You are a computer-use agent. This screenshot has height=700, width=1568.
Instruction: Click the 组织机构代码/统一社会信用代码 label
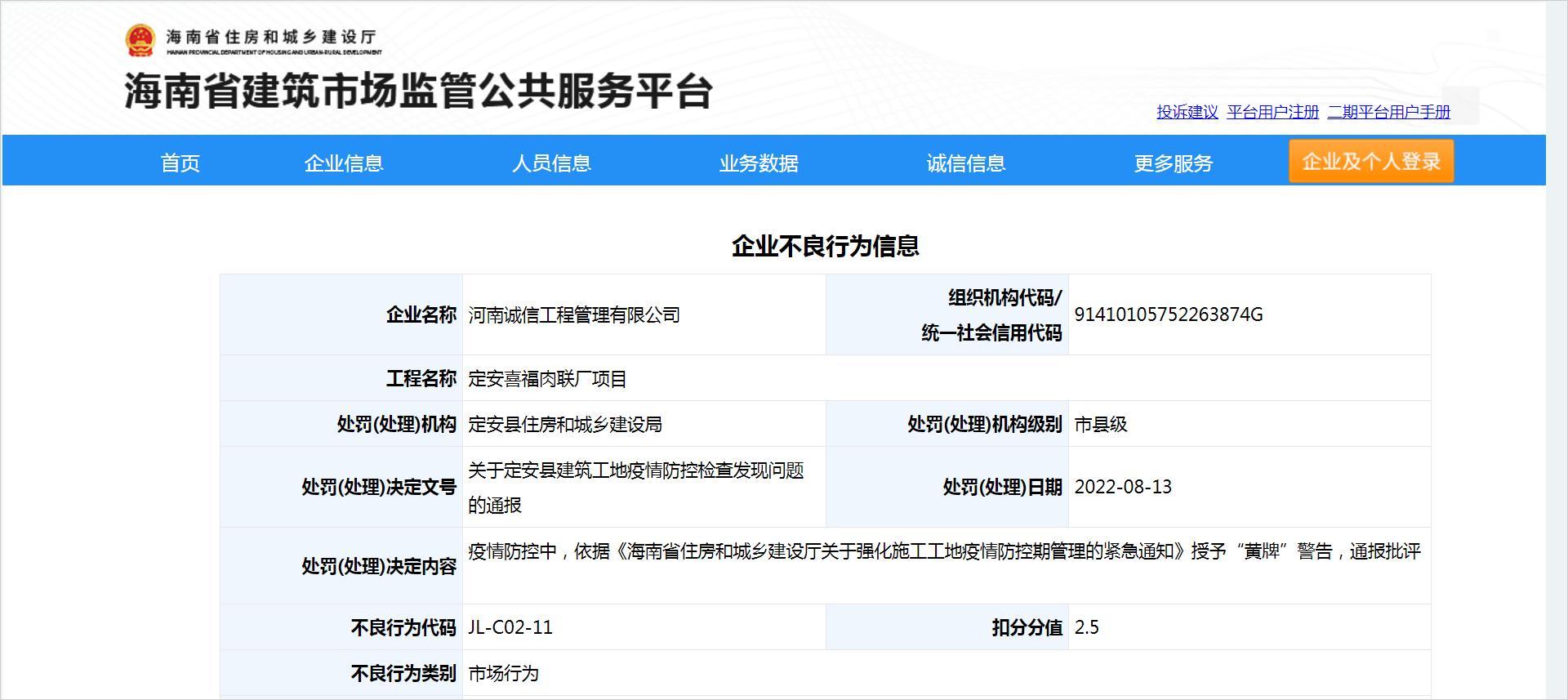[992, 315]
